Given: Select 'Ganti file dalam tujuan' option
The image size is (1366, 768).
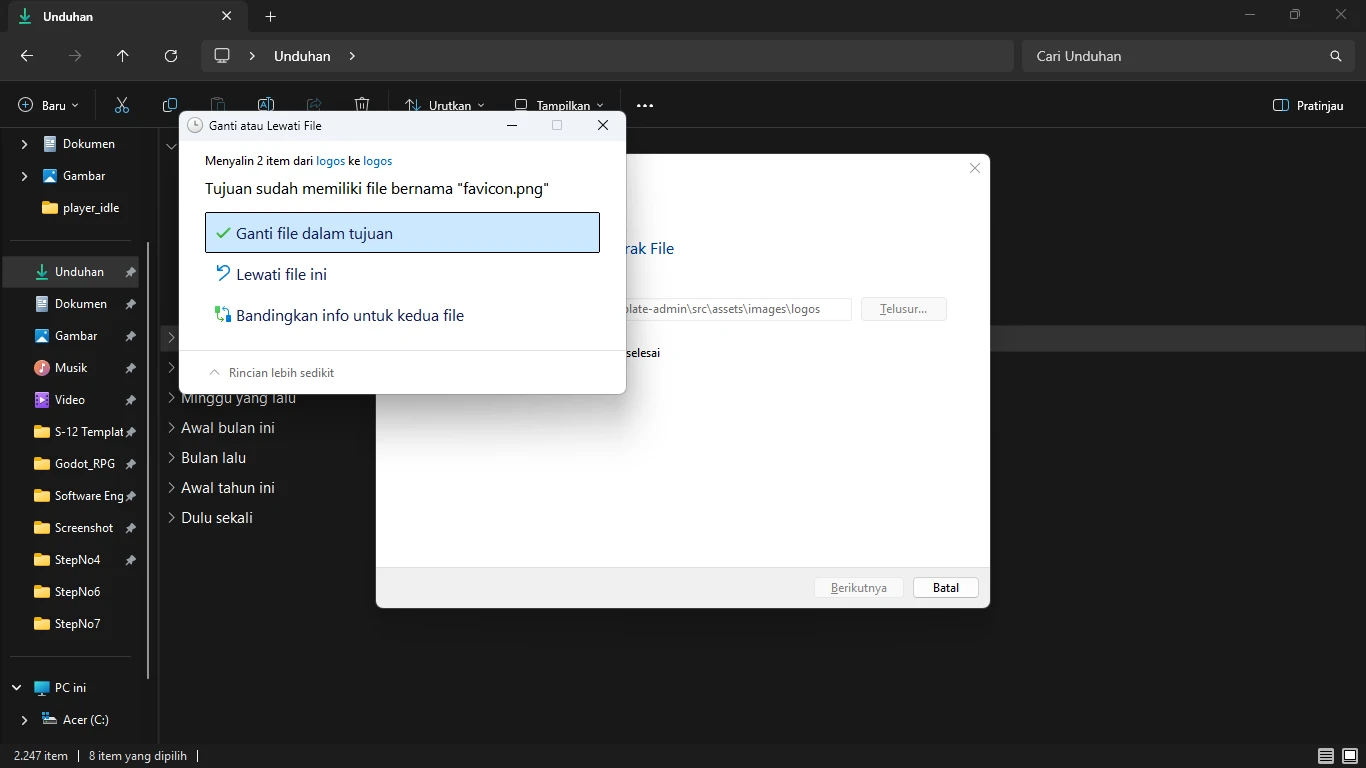Looking at the screenshot, I should pos(402,233).
